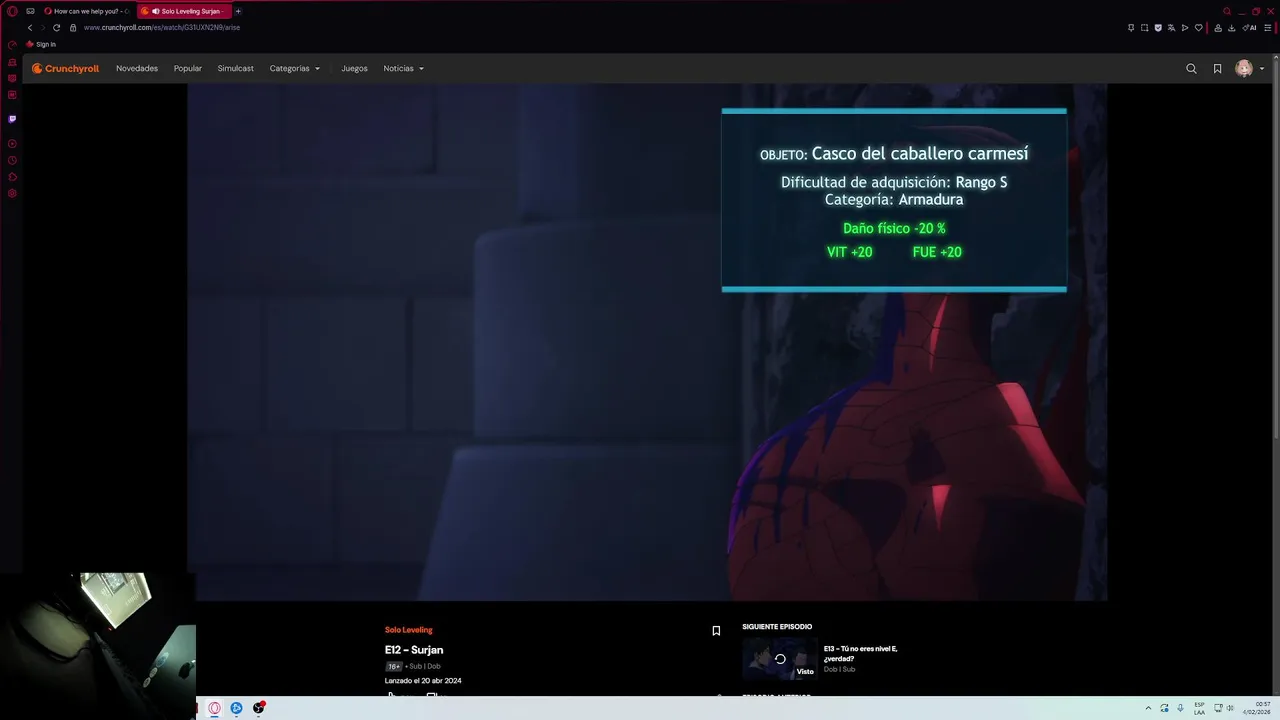The height and width of the screenshot is (720, 1280).
Task: Add page to bookmarks heart icon
Action: (1199, 28)
